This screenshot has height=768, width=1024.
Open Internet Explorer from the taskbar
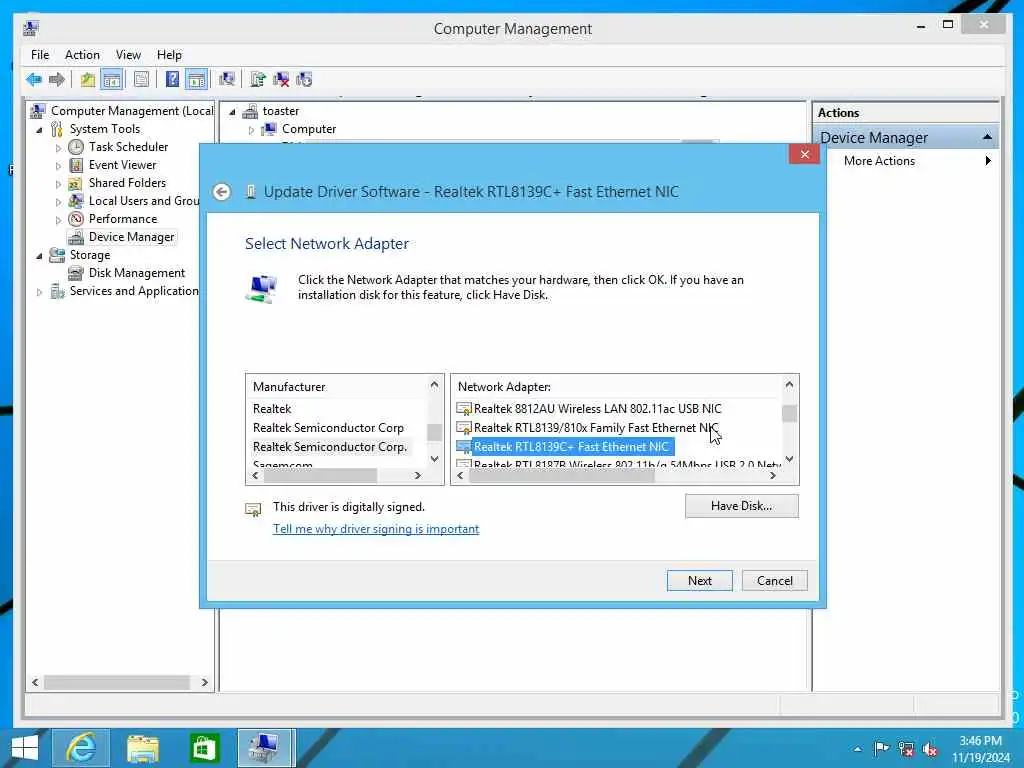(81, 748)
